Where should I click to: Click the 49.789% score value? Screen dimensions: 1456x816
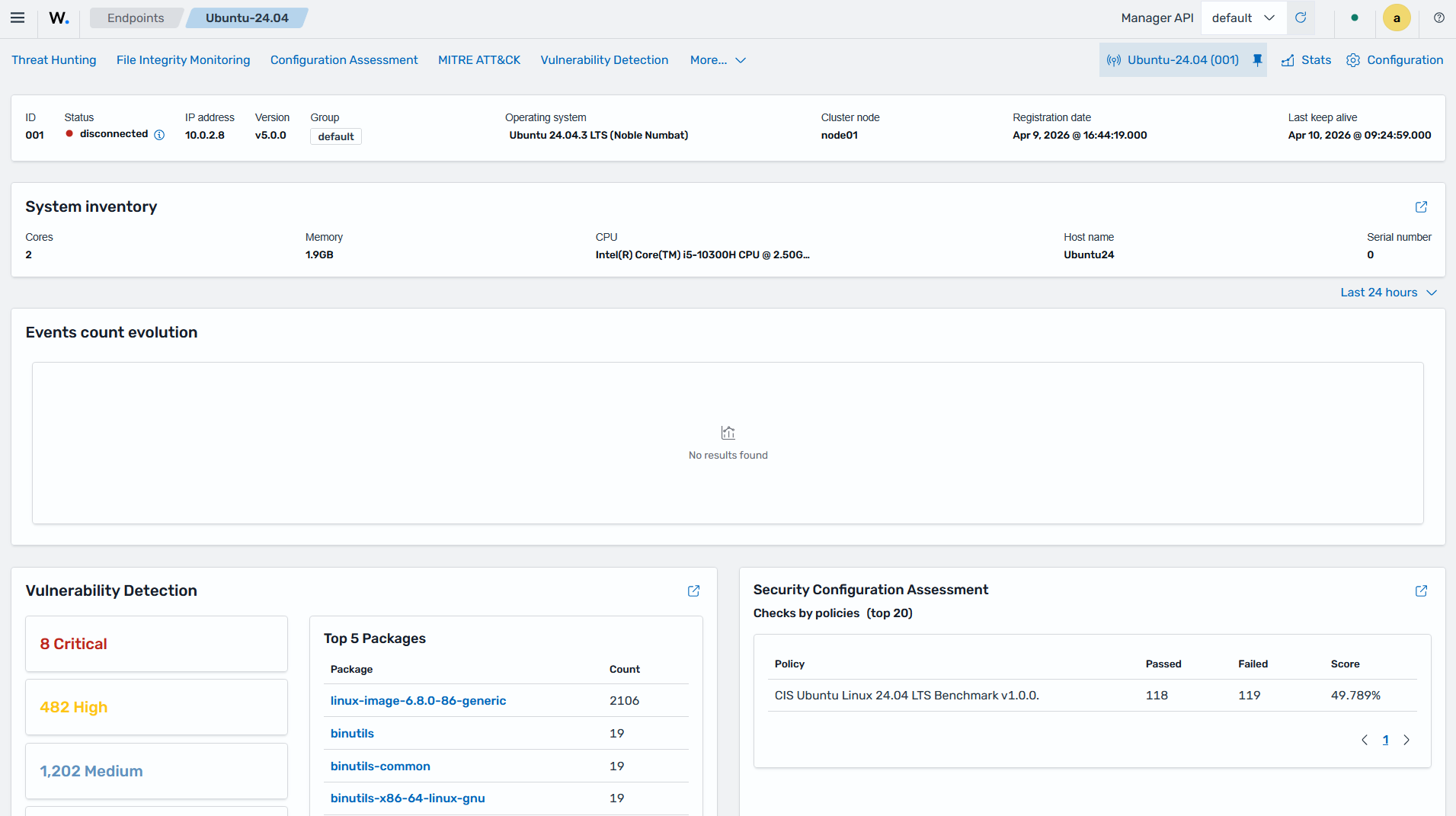(1355, 695)
